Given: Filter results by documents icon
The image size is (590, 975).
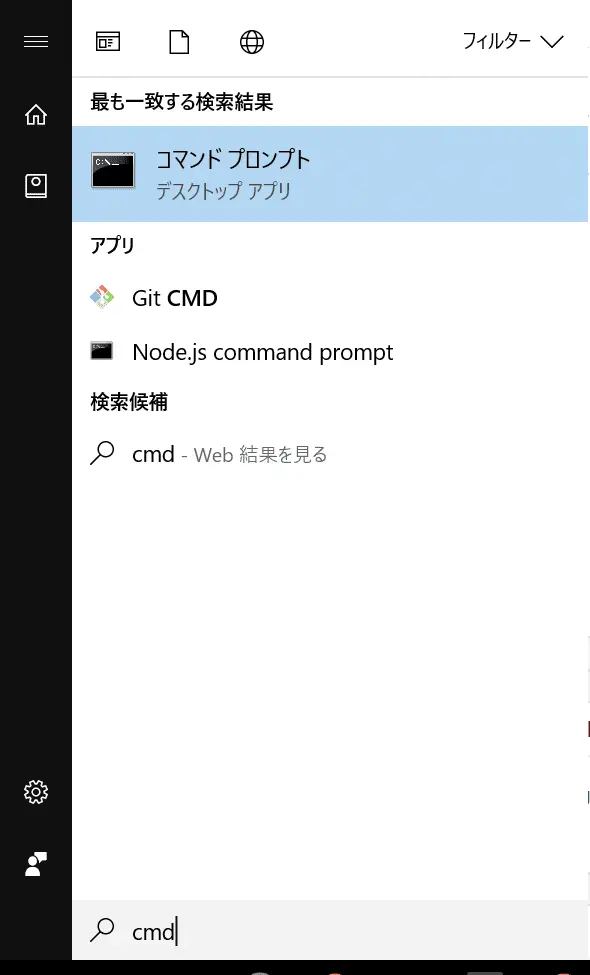Looking at the screenshot, I should click(179, 42).
